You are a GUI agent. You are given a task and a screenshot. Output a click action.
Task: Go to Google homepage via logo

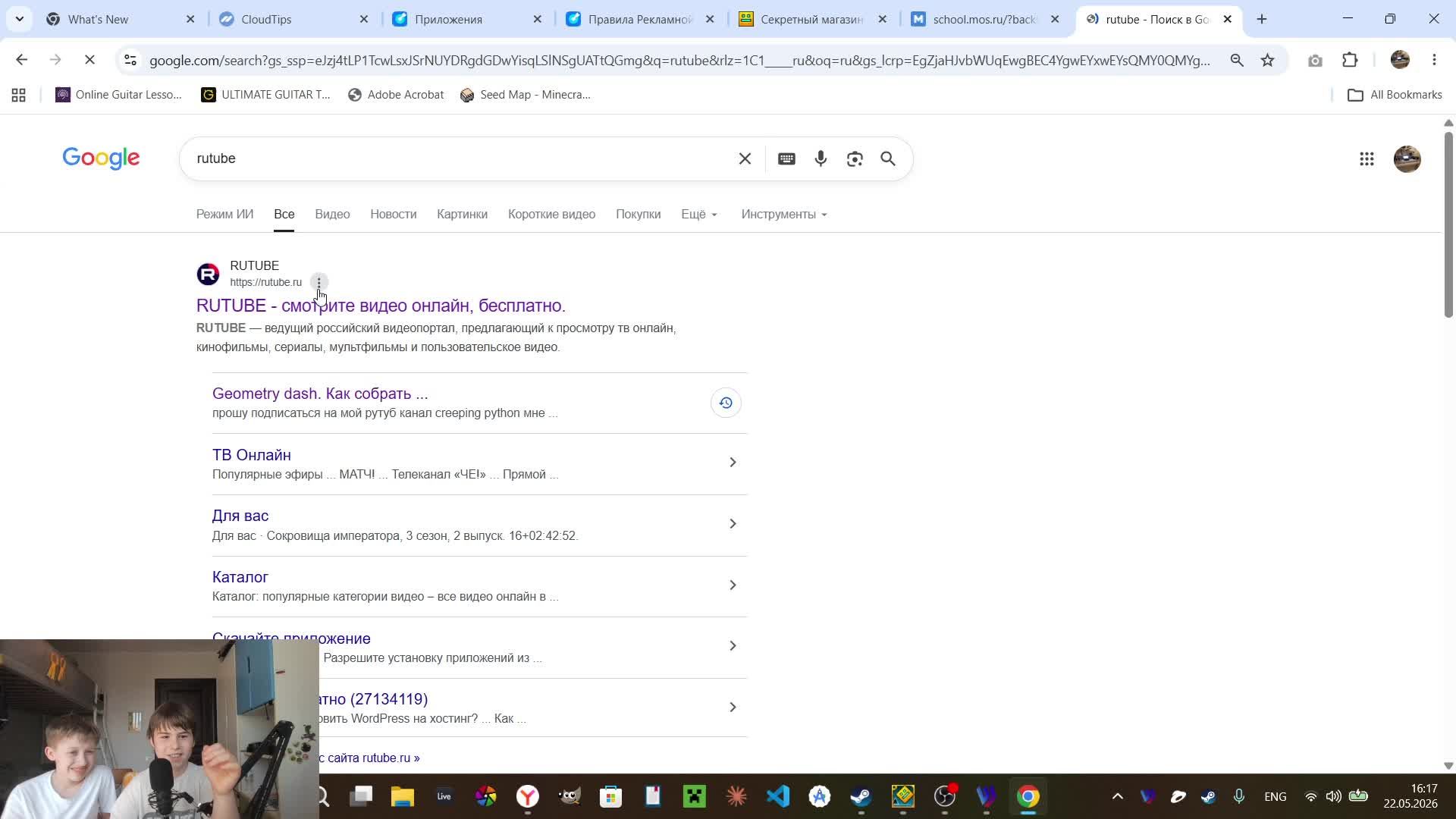pyautogui.click(x=101, y=158)
